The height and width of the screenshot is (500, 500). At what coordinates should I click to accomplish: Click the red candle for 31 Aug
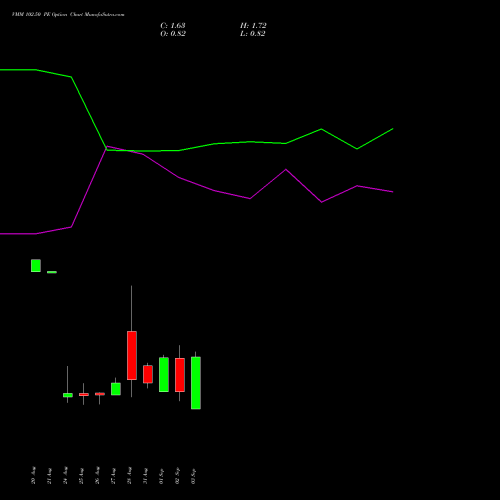[x=148, y=374]
